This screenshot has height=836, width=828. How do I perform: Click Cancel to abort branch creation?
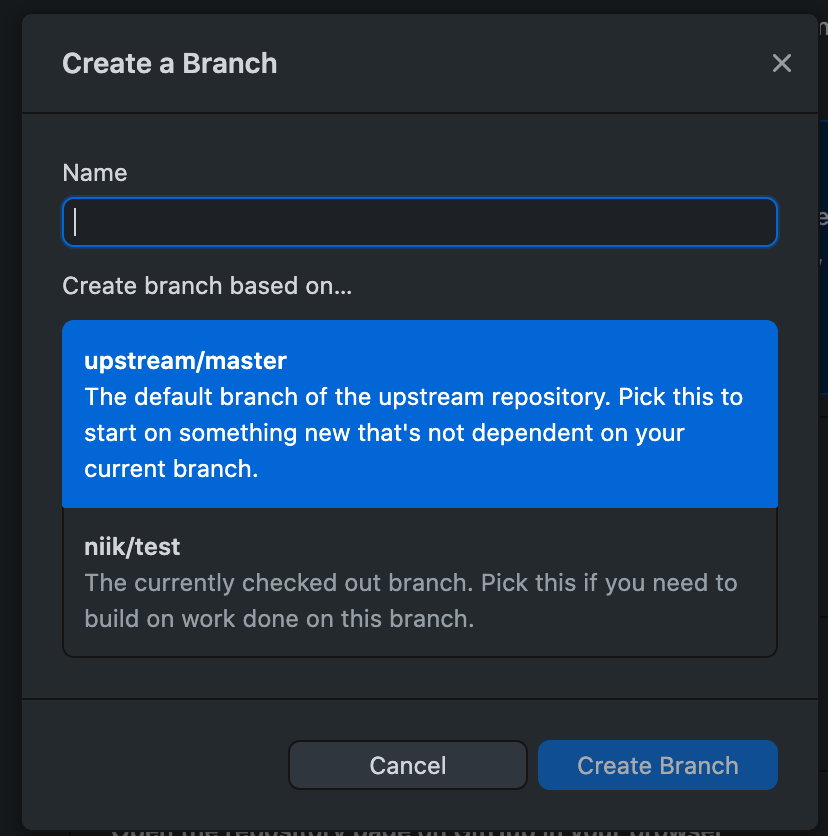coord(407,765)
